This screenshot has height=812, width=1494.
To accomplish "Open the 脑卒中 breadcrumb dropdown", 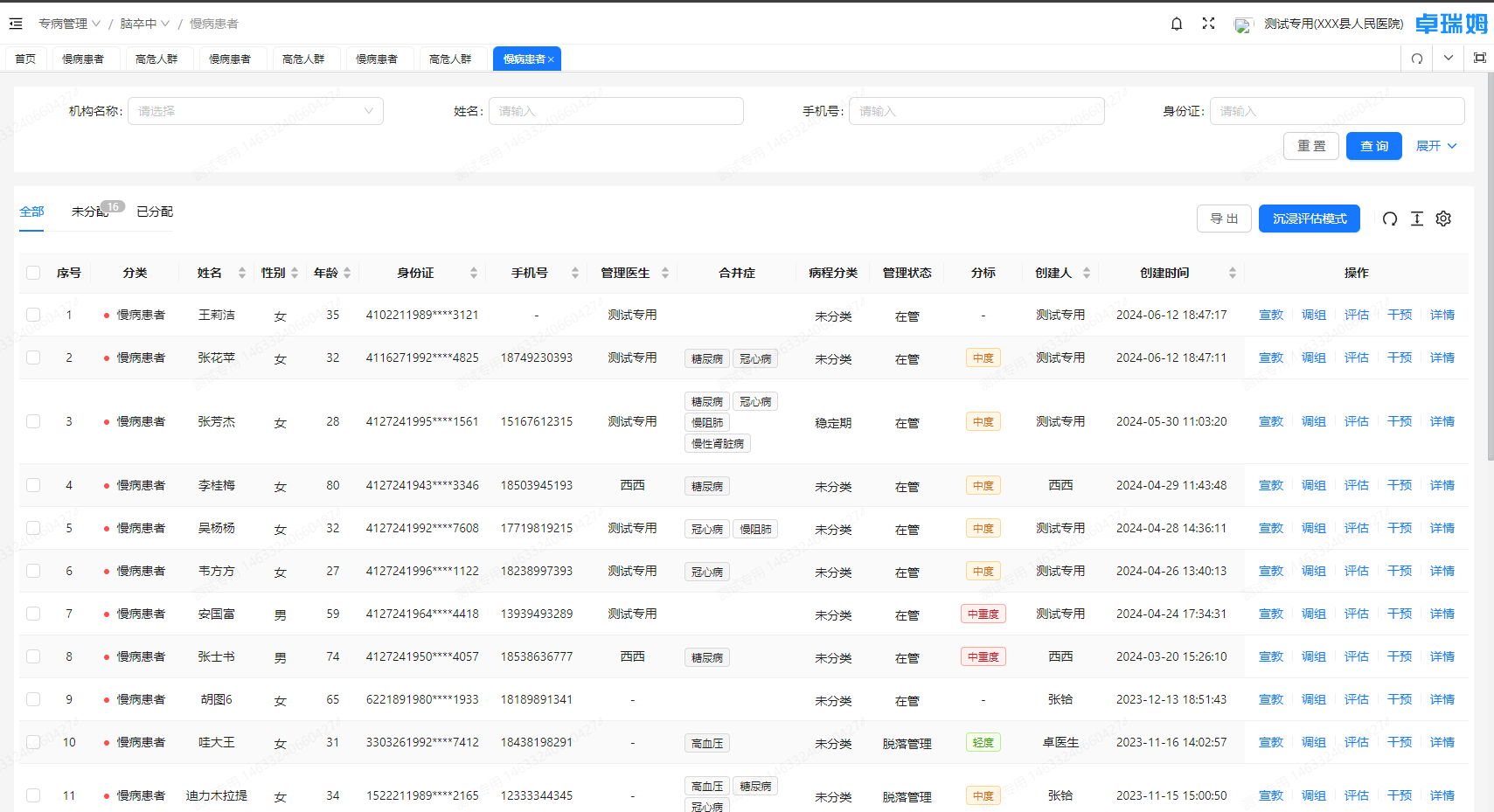I will pyautogui.click(x=144, y=24).
